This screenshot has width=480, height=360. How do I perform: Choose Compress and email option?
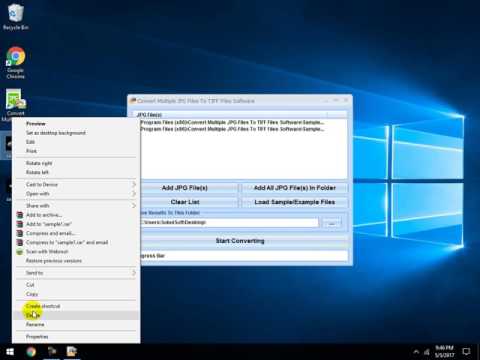pyautogui.click(x=76, y=233)
